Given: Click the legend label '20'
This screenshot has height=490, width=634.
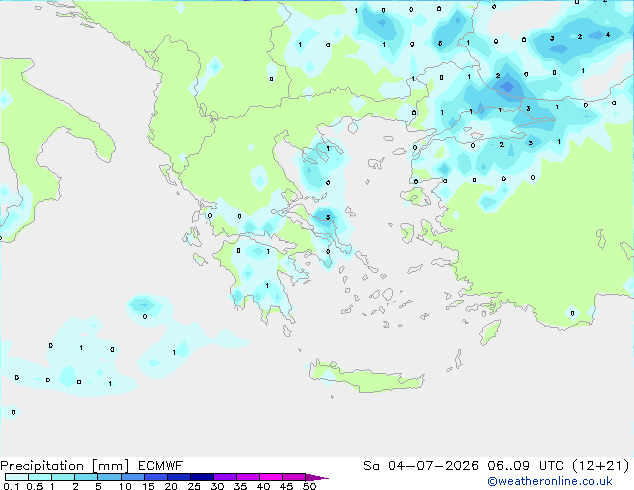Looking at the screenshot, I should (171, 486).
